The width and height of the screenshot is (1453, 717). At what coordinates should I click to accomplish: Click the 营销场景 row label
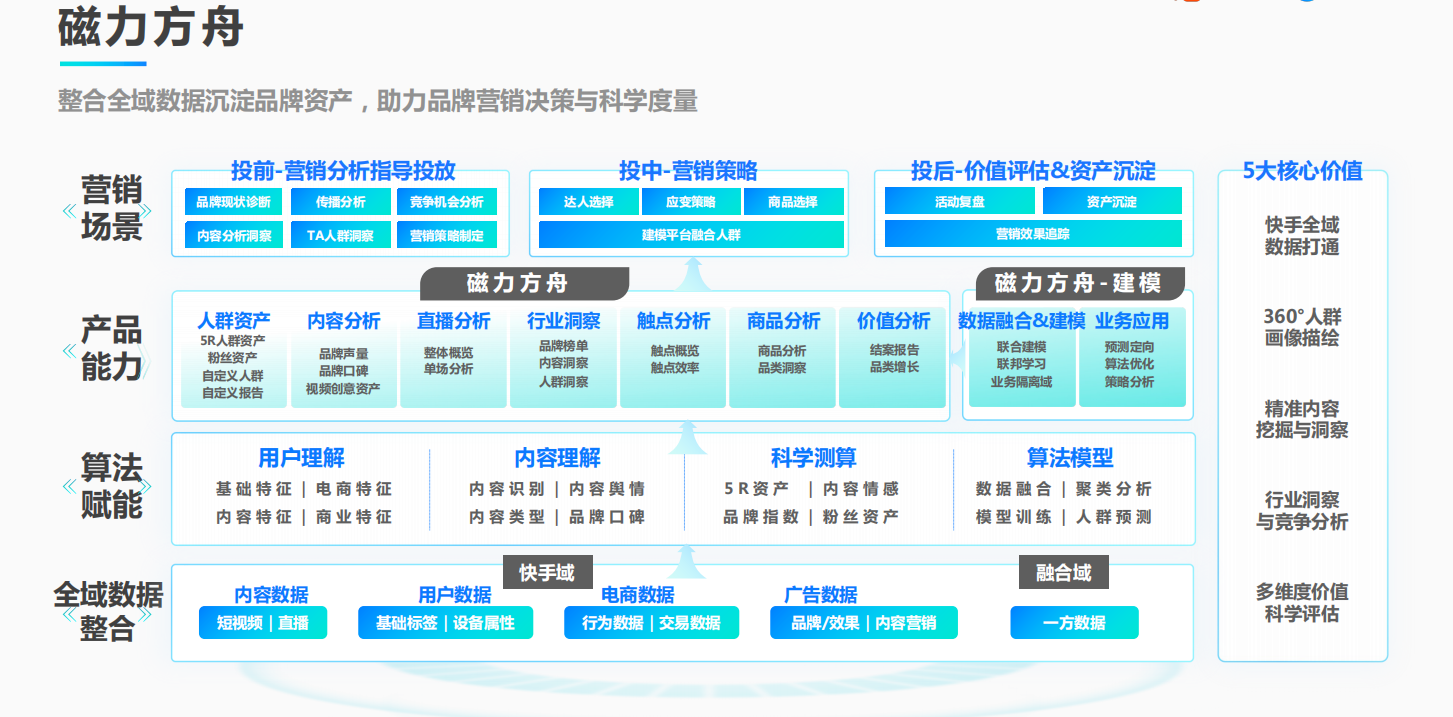tap(111, 208)
